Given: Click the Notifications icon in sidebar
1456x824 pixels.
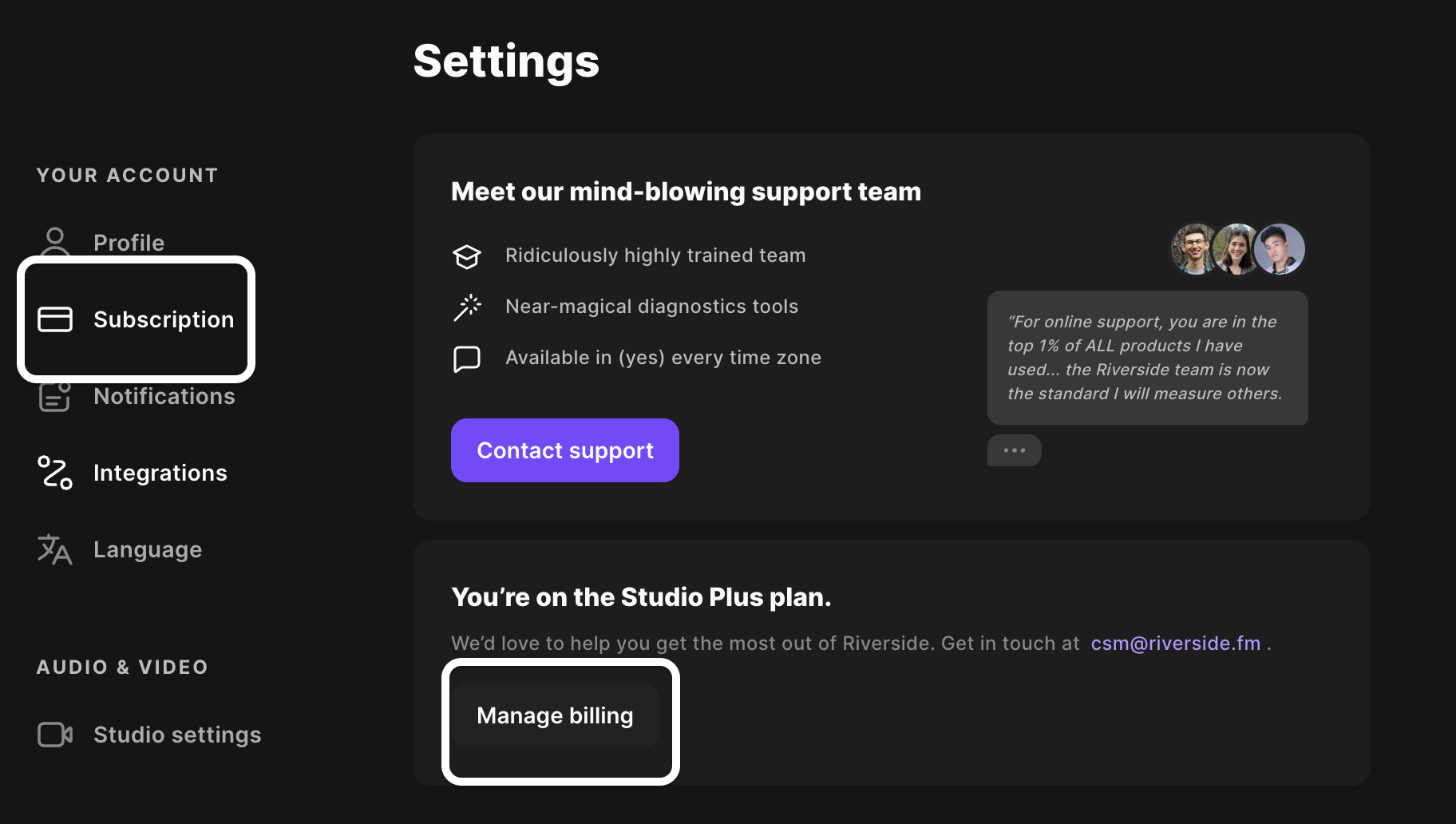Looking at the screenshot, I should click(54, 397).
